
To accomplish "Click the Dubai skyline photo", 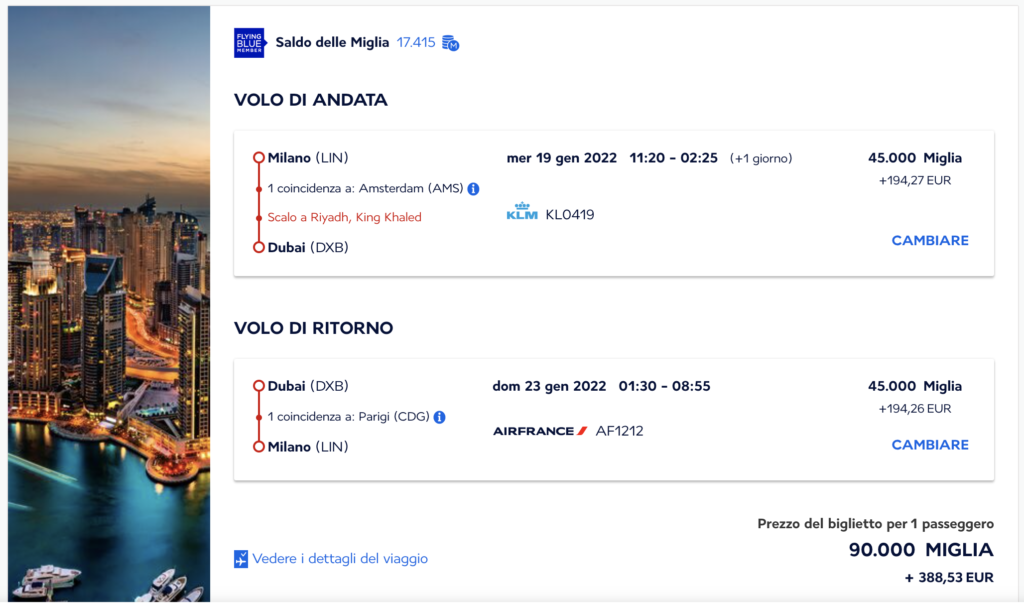I will click(x=109, y=304).
